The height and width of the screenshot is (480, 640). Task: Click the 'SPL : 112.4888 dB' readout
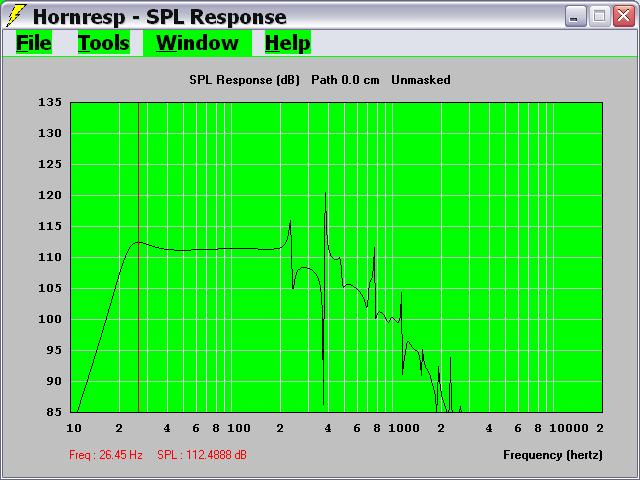pos(202,455)
